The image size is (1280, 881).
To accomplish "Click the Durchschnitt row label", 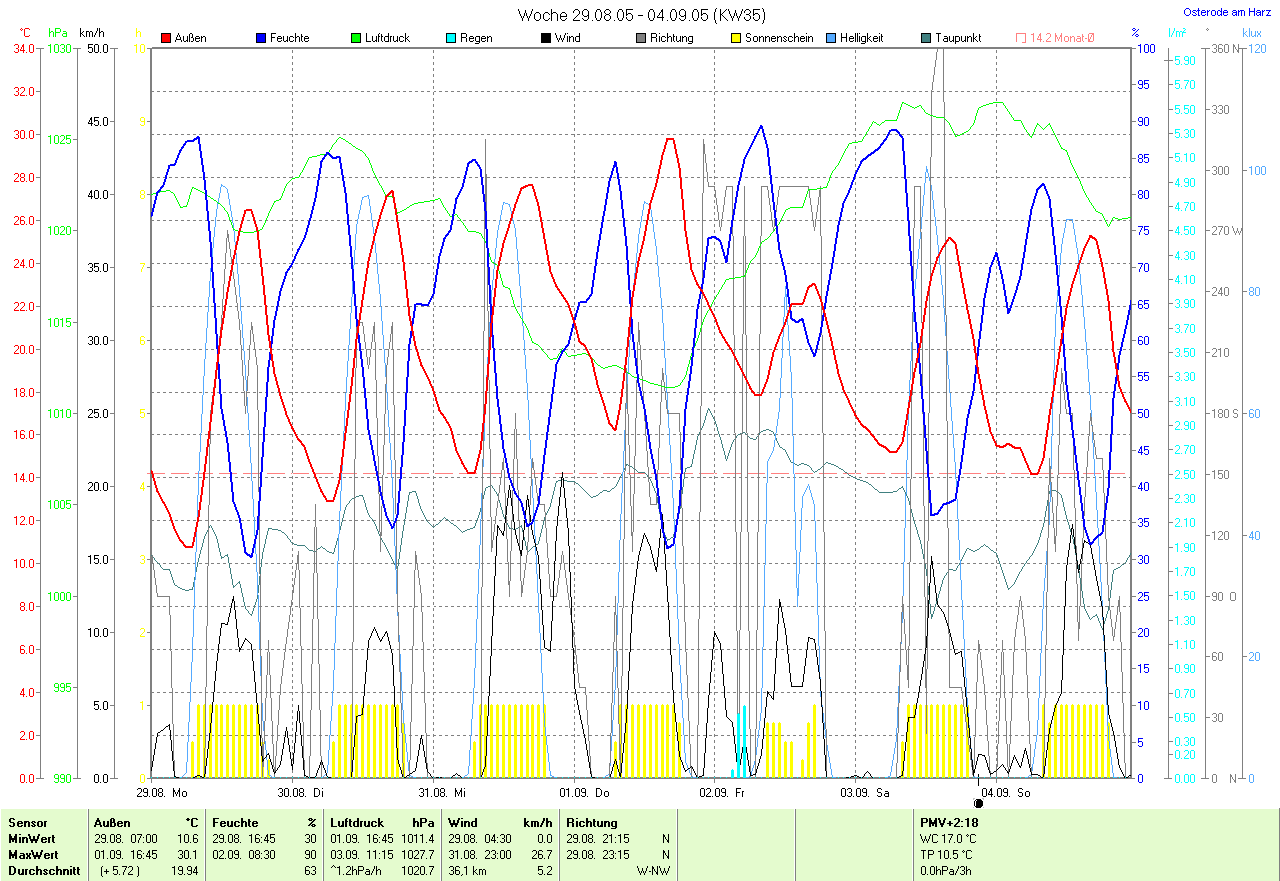I will (x=40, y=870).
